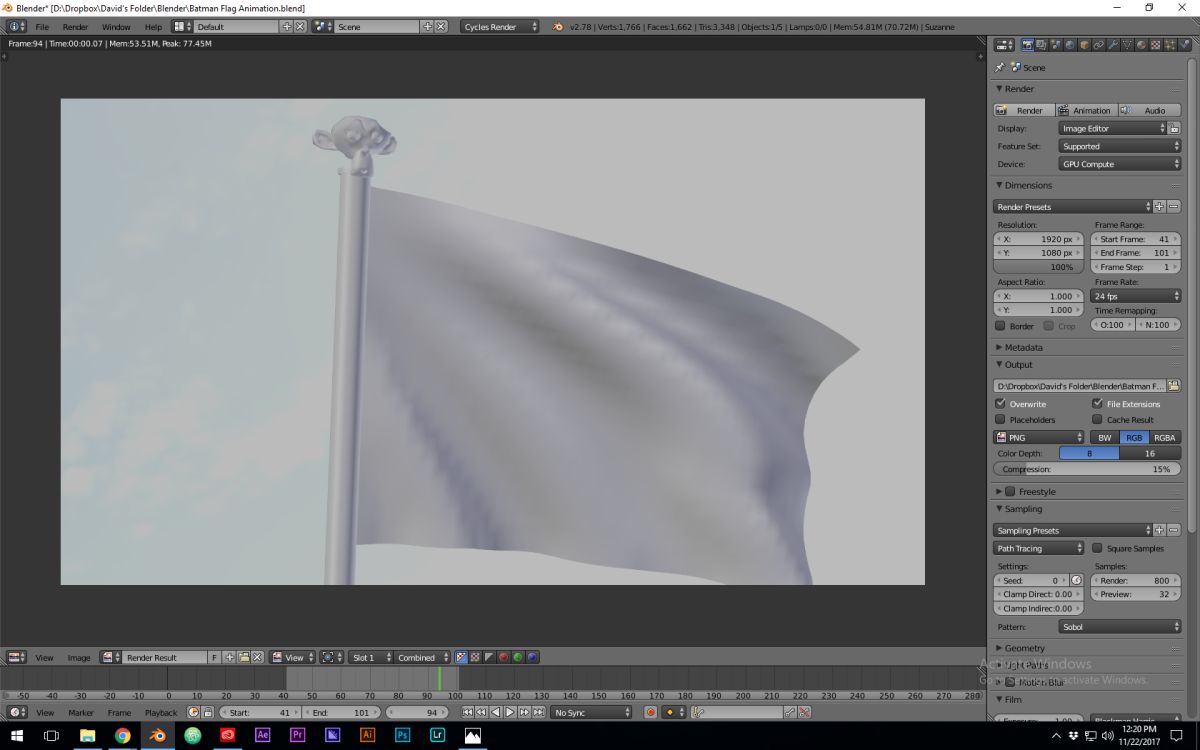Open the Constraints chain-link properties tab
This screenshot has height=750, width=1200.
point(1099,45)
